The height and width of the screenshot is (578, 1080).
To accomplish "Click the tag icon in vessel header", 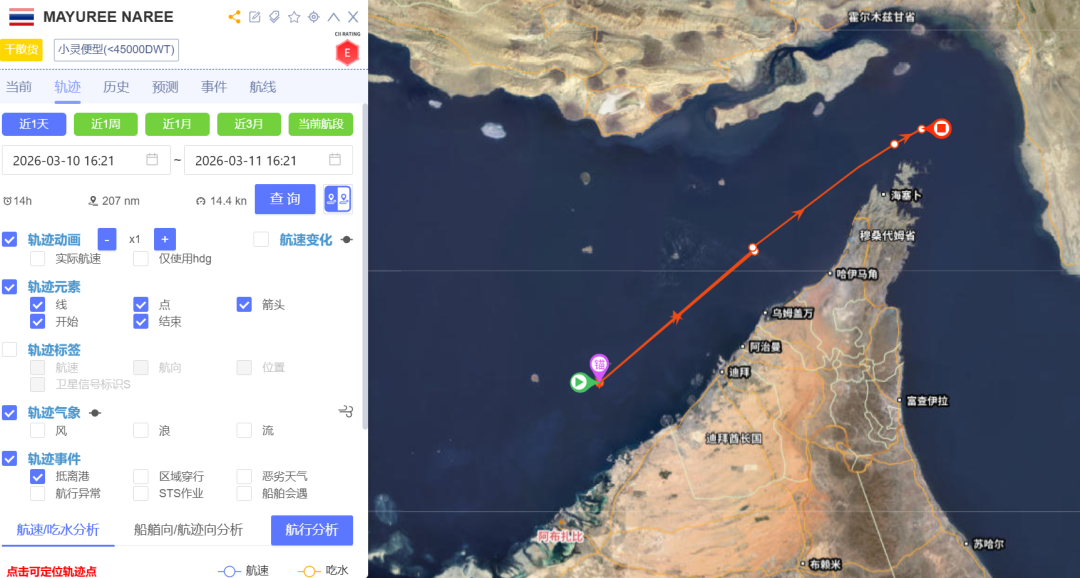I will click(274, 17).
